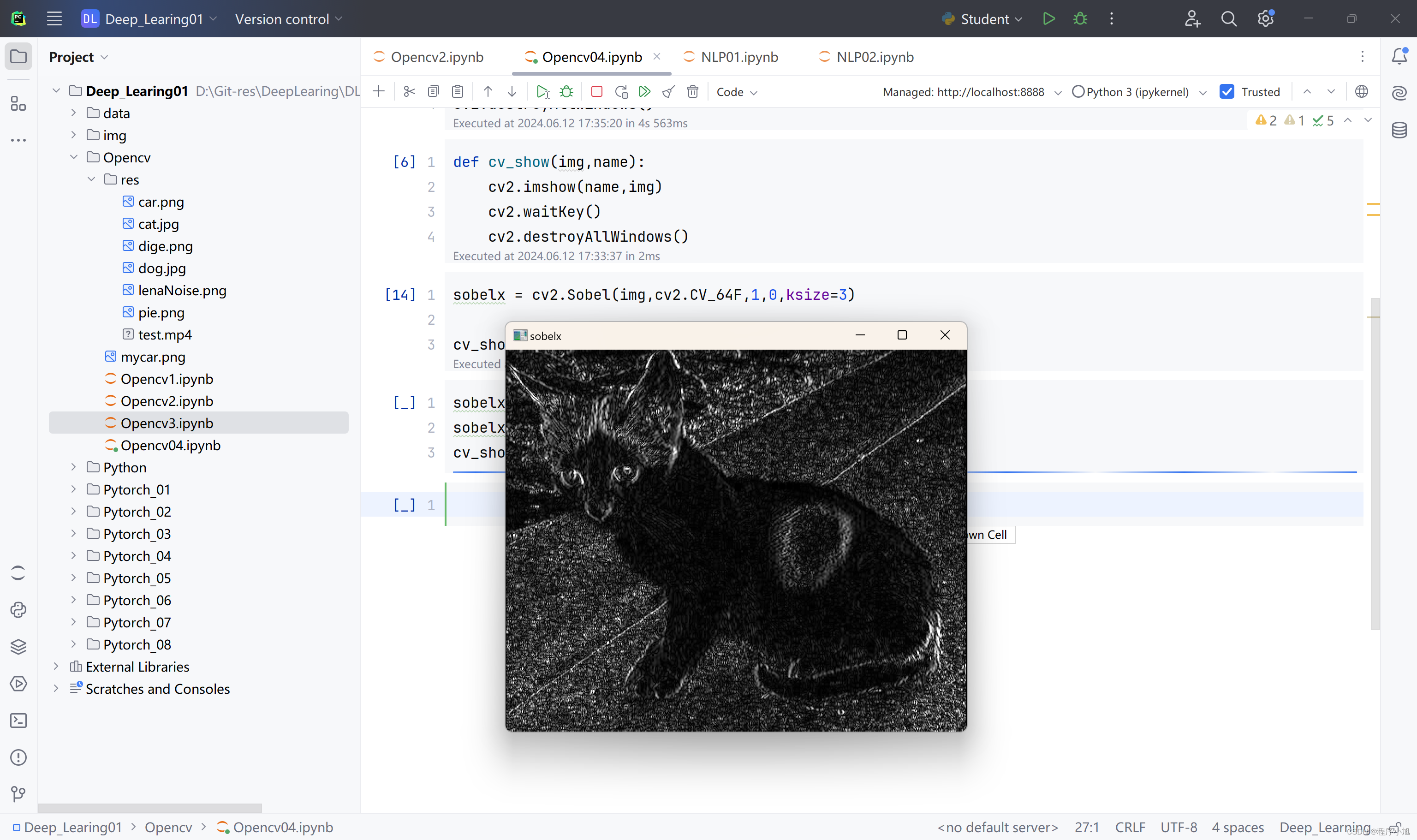Clear all cell outputs
Image resolution: width=1417 pixels, height=840 pixels.
click(x=669, y=91)
